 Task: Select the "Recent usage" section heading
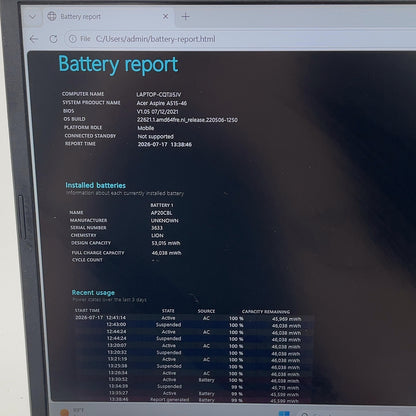[x=93, y=293]
